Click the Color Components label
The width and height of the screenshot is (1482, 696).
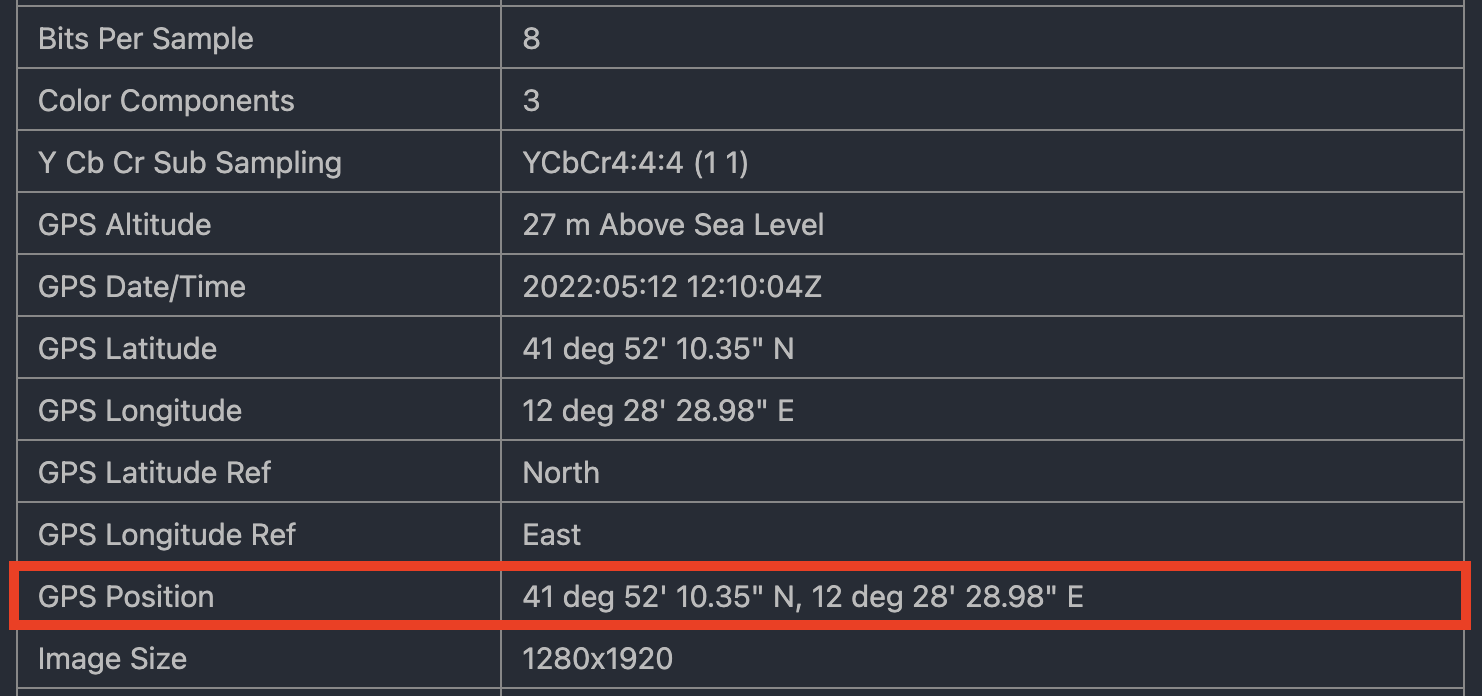166,101
